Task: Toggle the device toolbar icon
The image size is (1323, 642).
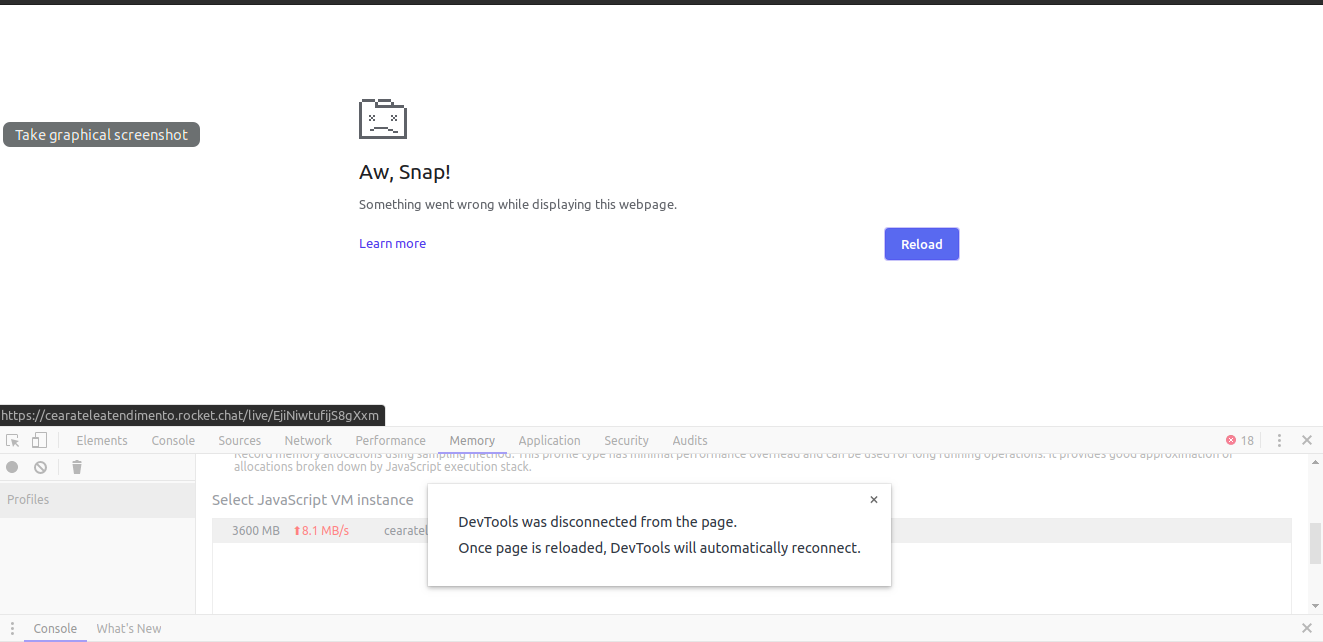Action: [x=39, y=440]
